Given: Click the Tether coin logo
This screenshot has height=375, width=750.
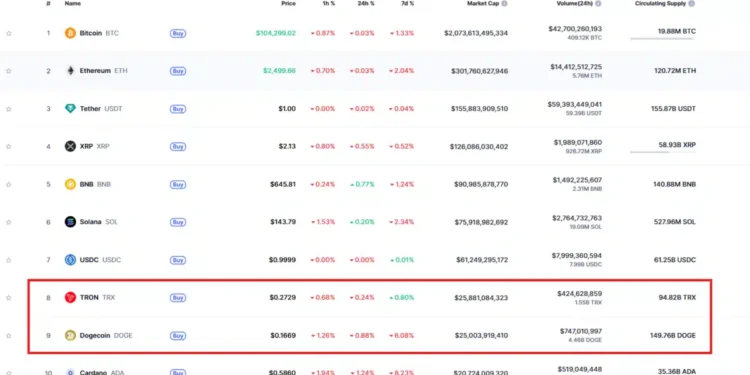Looking at the screenshot, I should (x=70, y=109).
